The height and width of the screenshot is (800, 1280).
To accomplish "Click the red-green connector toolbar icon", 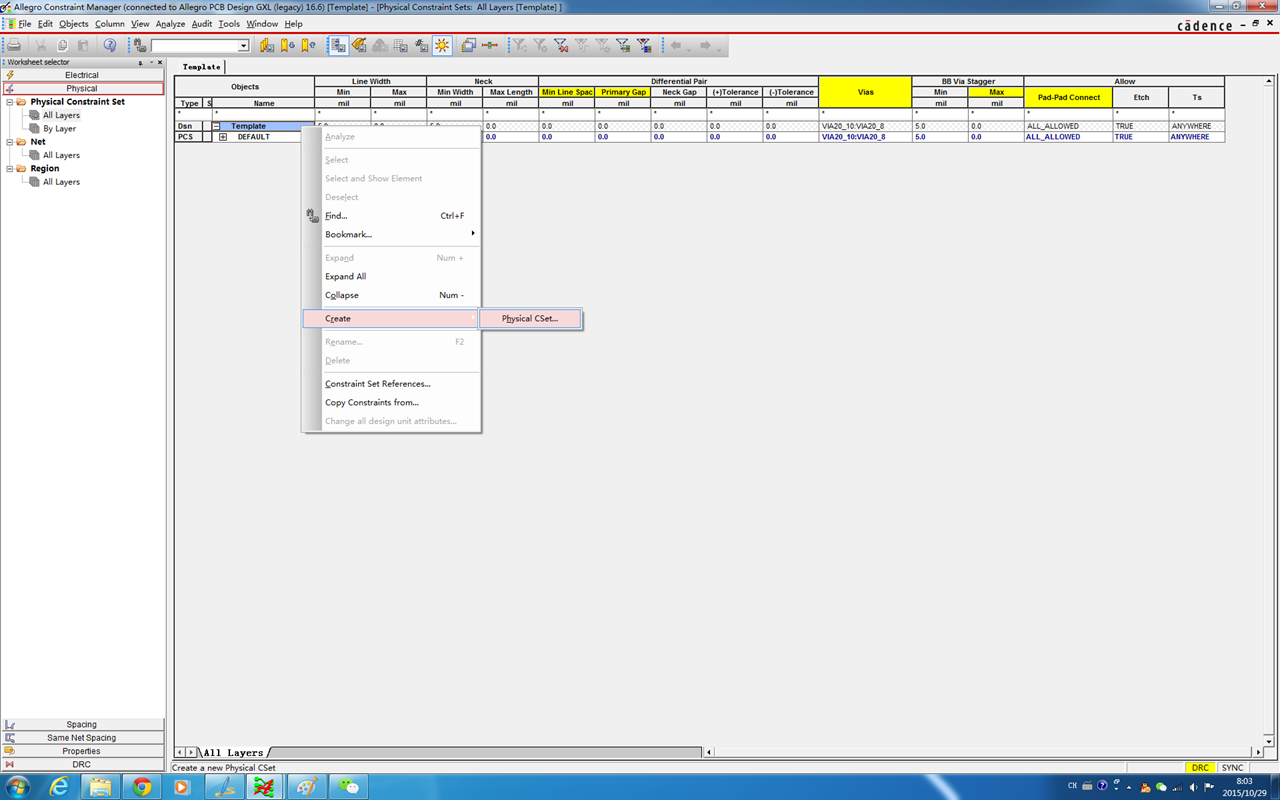I will click(x=490, y=45).
